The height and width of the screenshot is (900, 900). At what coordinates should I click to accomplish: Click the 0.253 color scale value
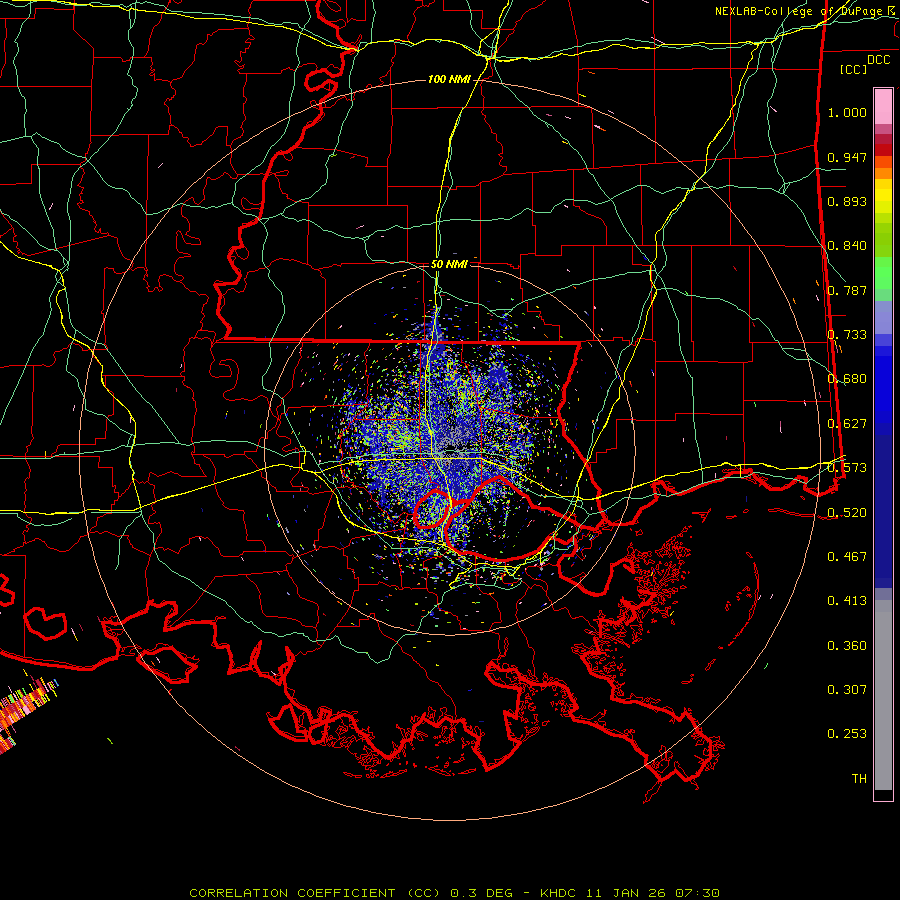tap(847, 734)
